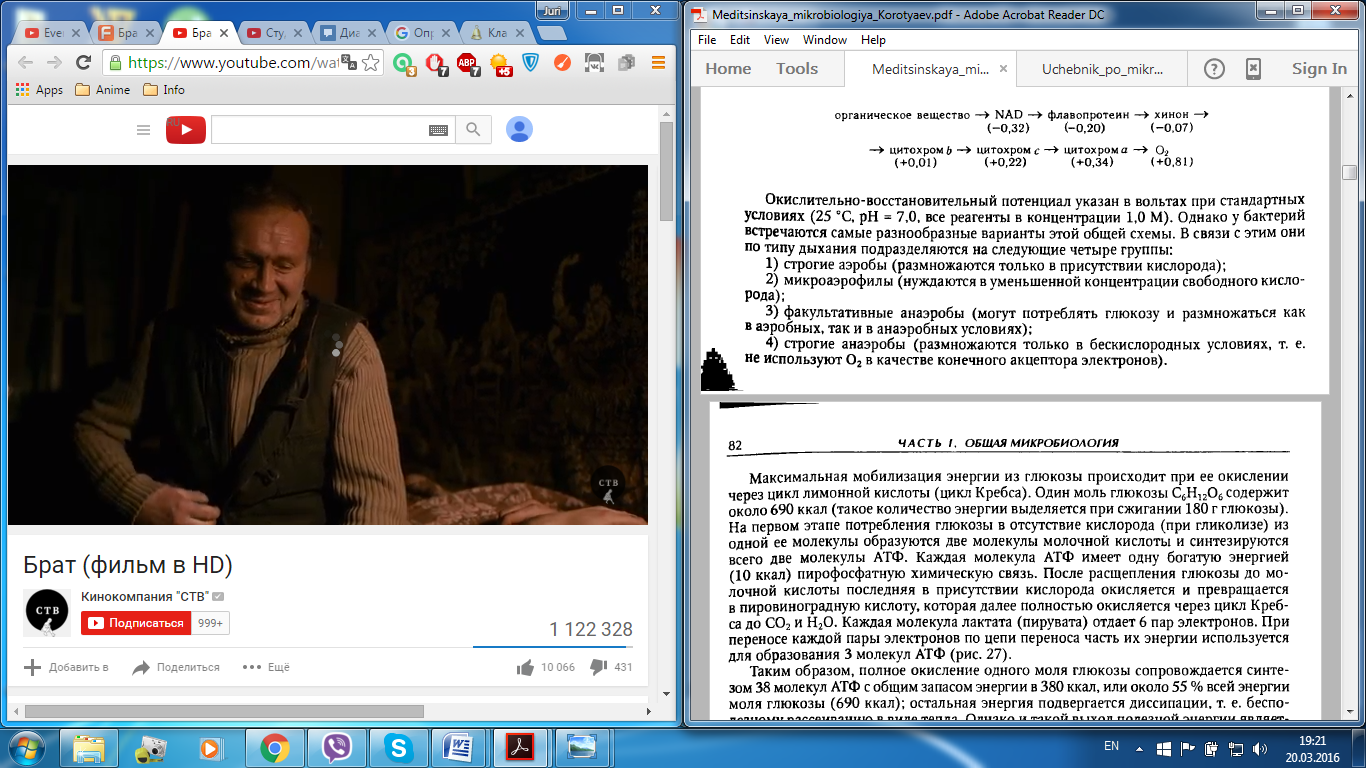The width and height of the screenshot is (1366, 768).
Task: Close the active 'Бра' YouTube tab
Action: [223, 32]
